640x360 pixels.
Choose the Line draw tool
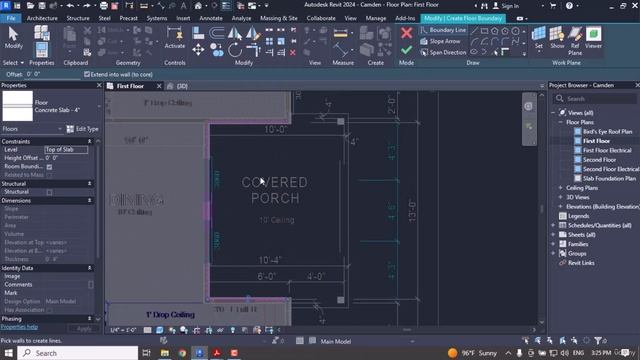[474, 31]
